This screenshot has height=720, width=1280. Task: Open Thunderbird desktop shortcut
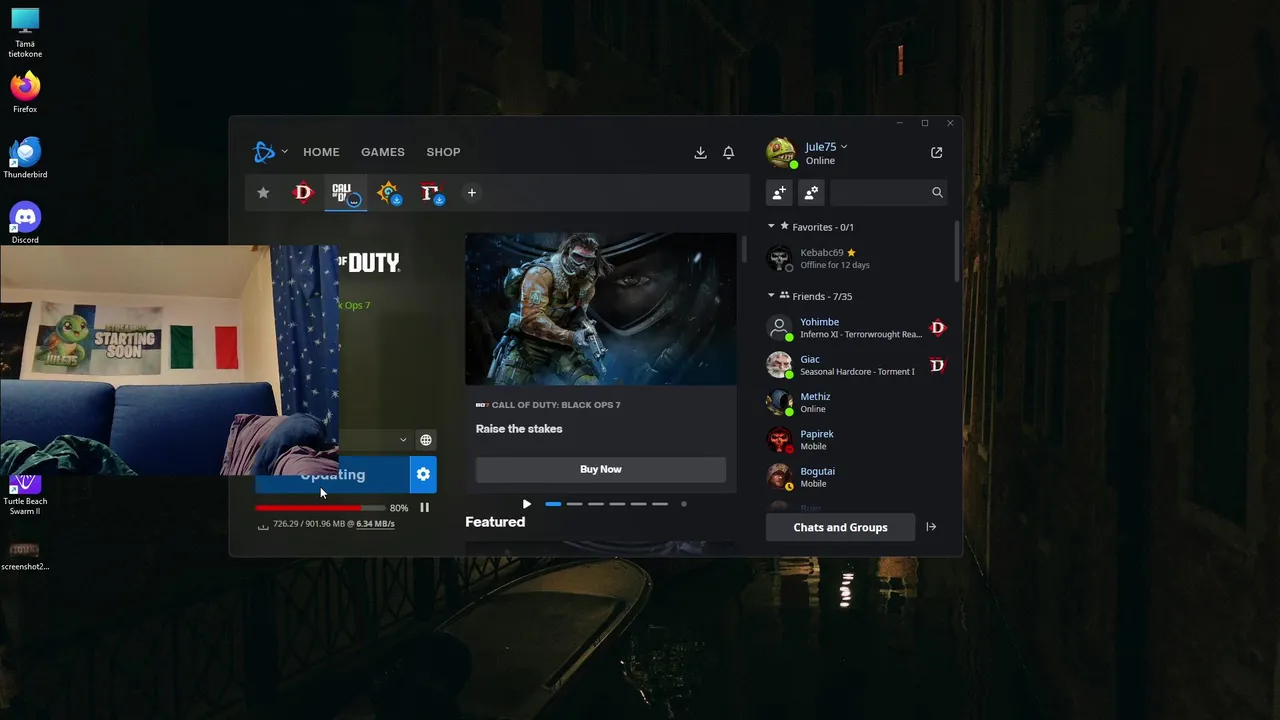[x=25, y=158]
